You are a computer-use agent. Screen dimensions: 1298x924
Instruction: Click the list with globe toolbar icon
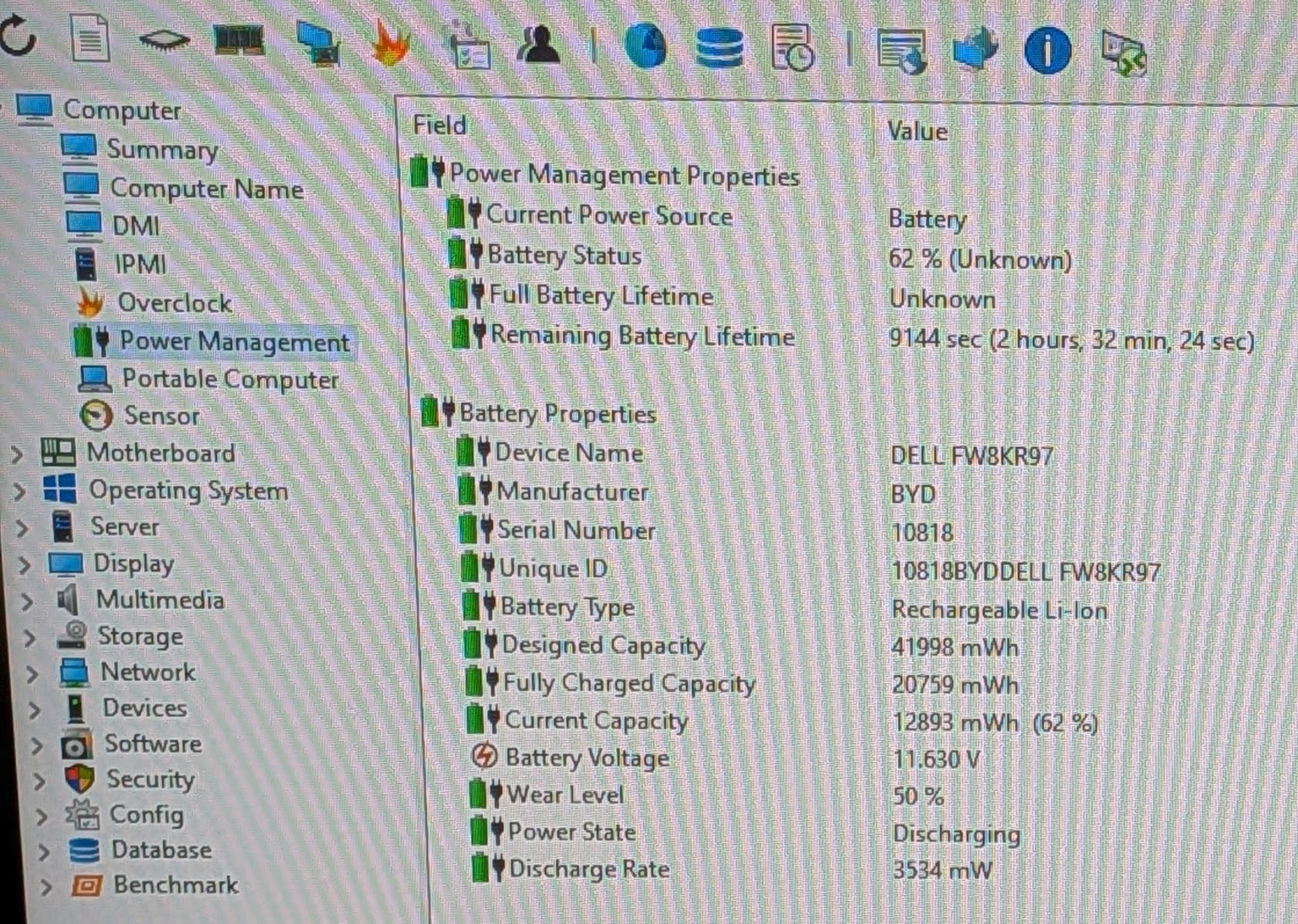click(x=902, y=51)
